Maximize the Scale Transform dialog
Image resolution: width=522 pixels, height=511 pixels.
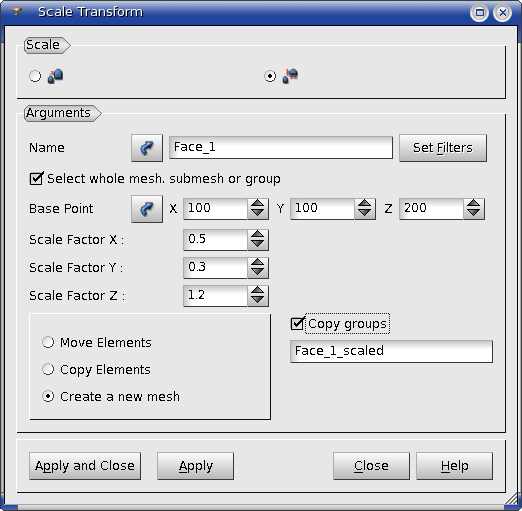[479, 13]
